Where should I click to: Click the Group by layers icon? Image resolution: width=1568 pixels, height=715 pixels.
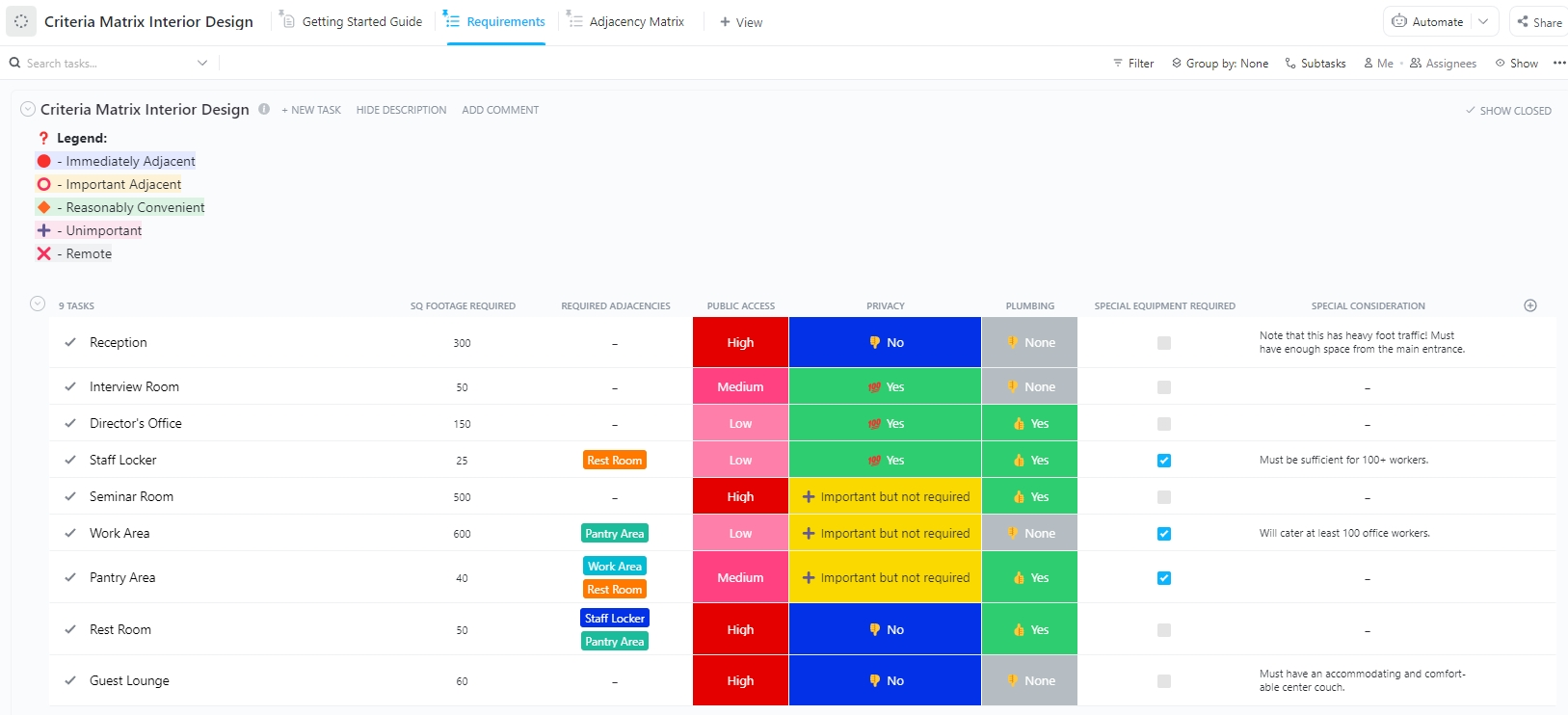pos(1177,63)
